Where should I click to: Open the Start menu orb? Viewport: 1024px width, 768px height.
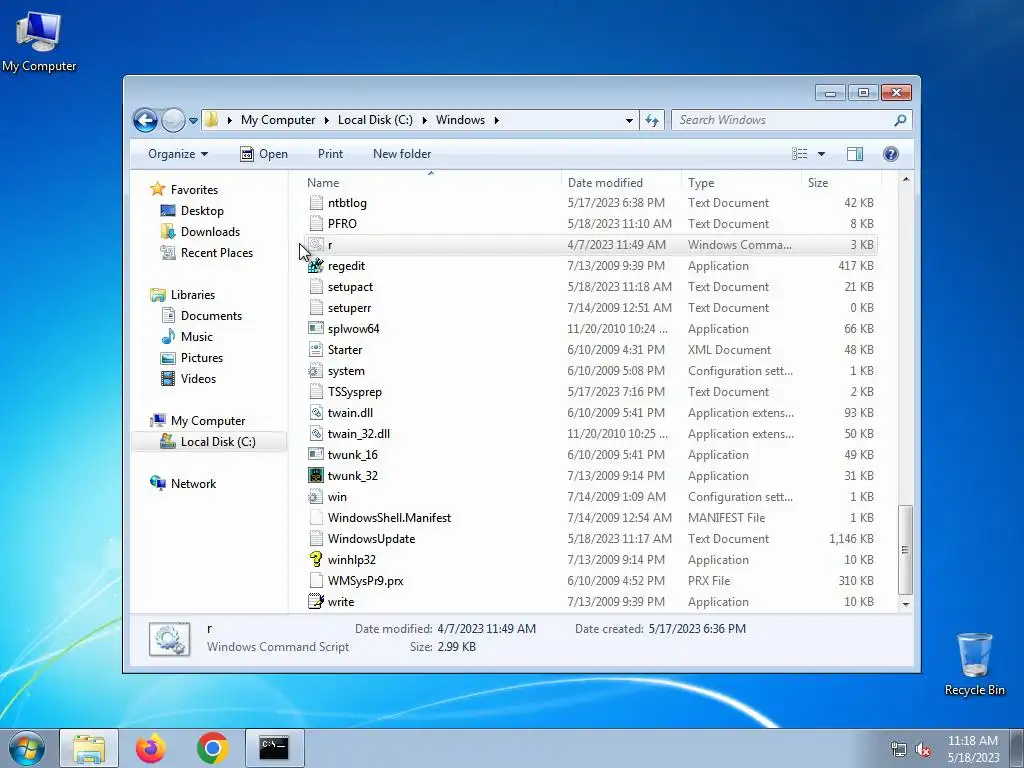point(27,748)
